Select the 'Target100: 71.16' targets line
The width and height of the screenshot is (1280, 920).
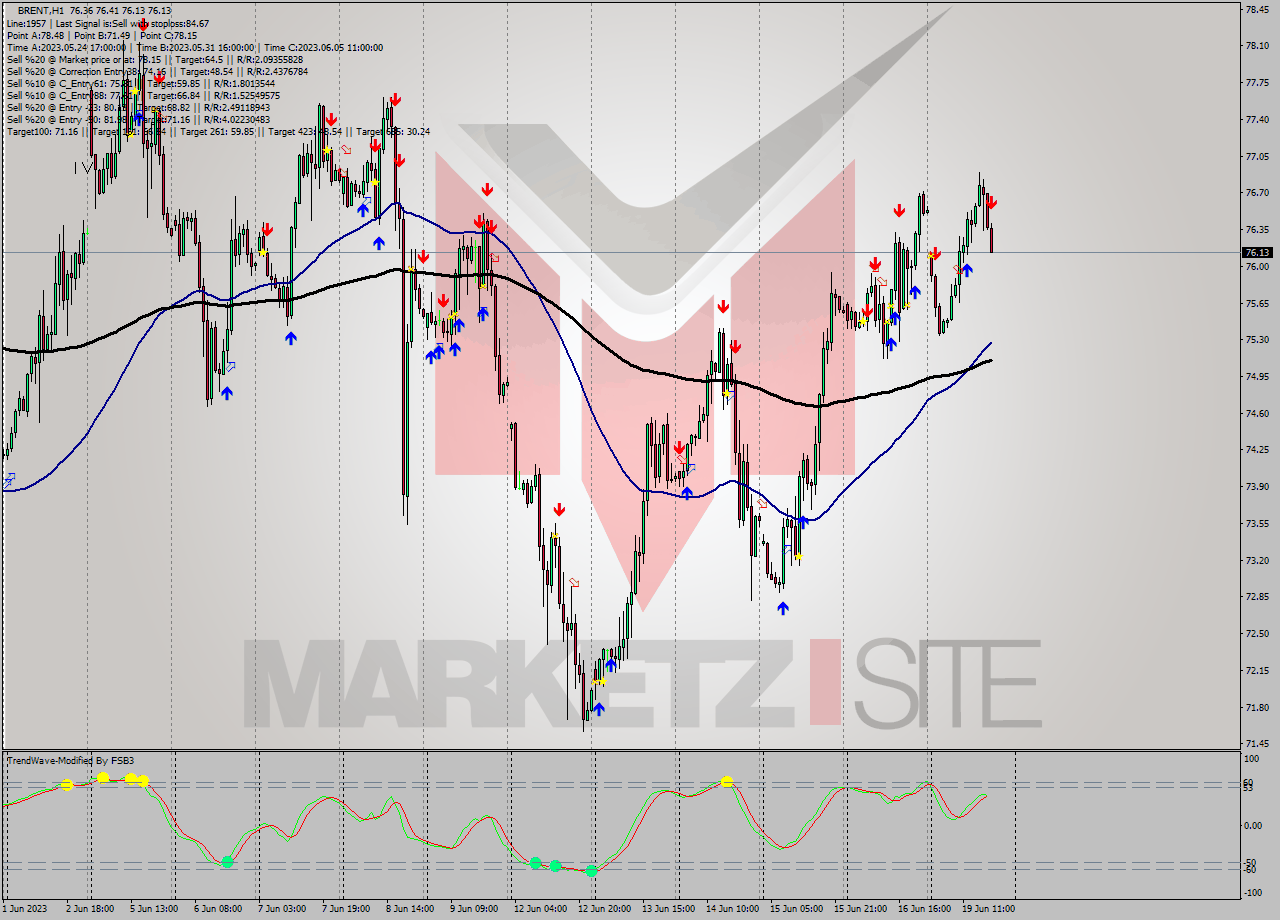click(x=218, y=131)
